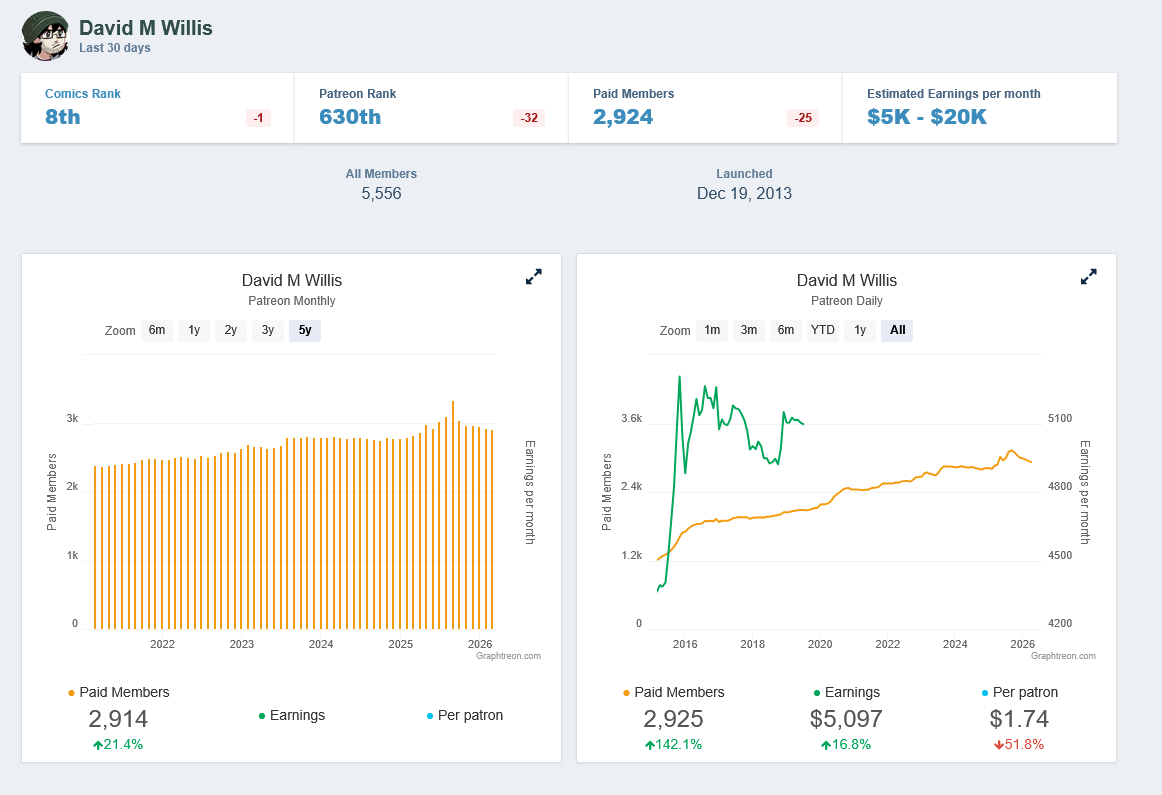Select 5y zoom on monthly chart
1162x795 pixels.
[x=305, y=330]
